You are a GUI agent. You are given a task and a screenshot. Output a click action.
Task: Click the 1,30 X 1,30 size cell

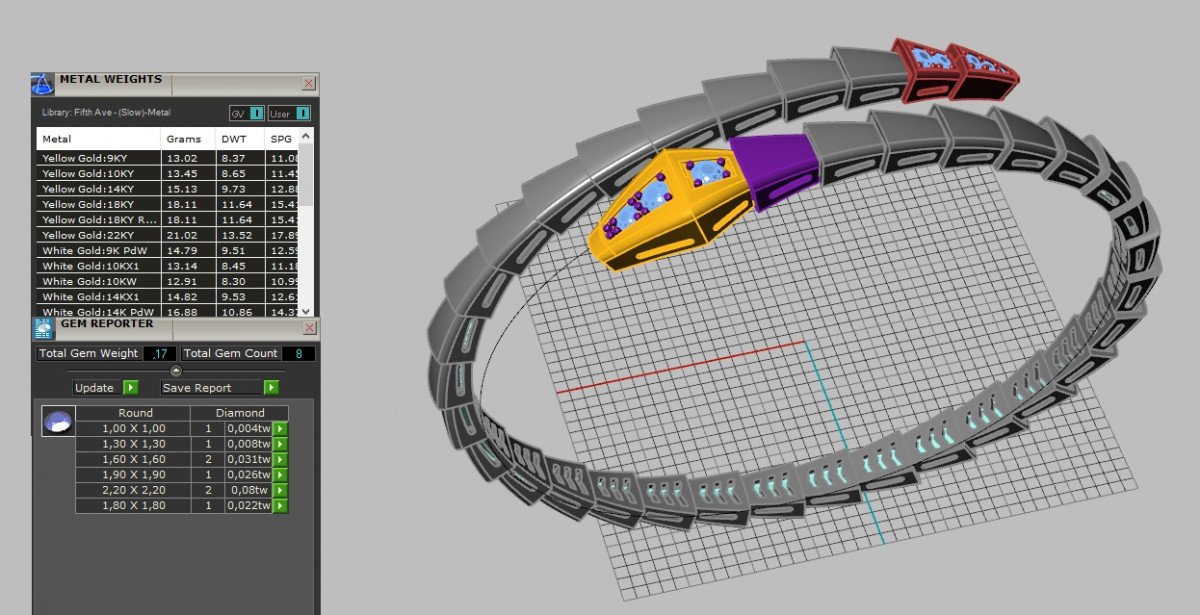(x=133, y=444)
